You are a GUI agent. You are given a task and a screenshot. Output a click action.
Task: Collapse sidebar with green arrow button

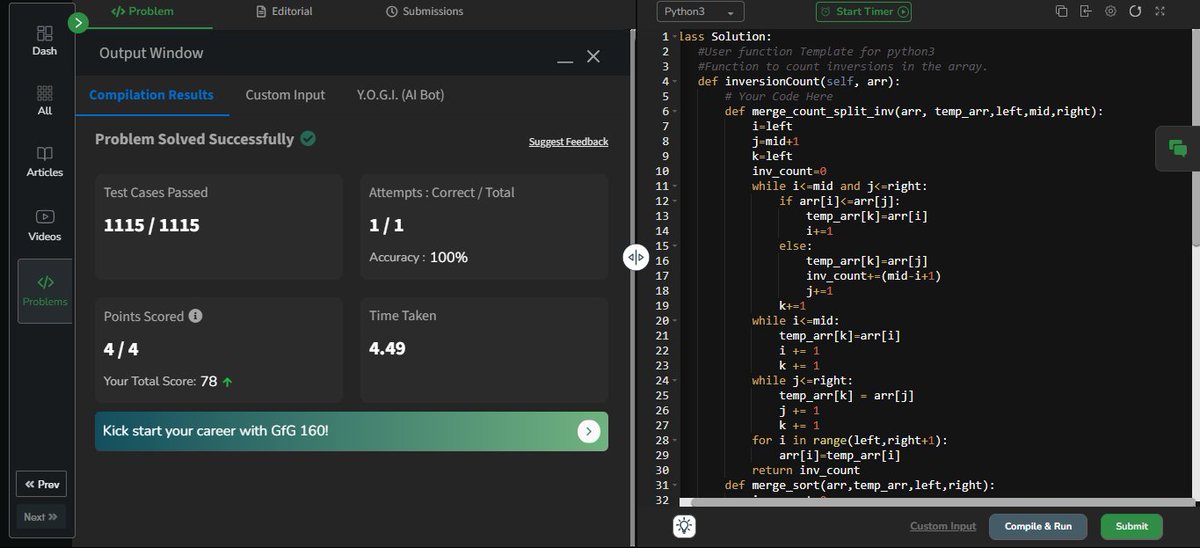(x=78, y=21)
